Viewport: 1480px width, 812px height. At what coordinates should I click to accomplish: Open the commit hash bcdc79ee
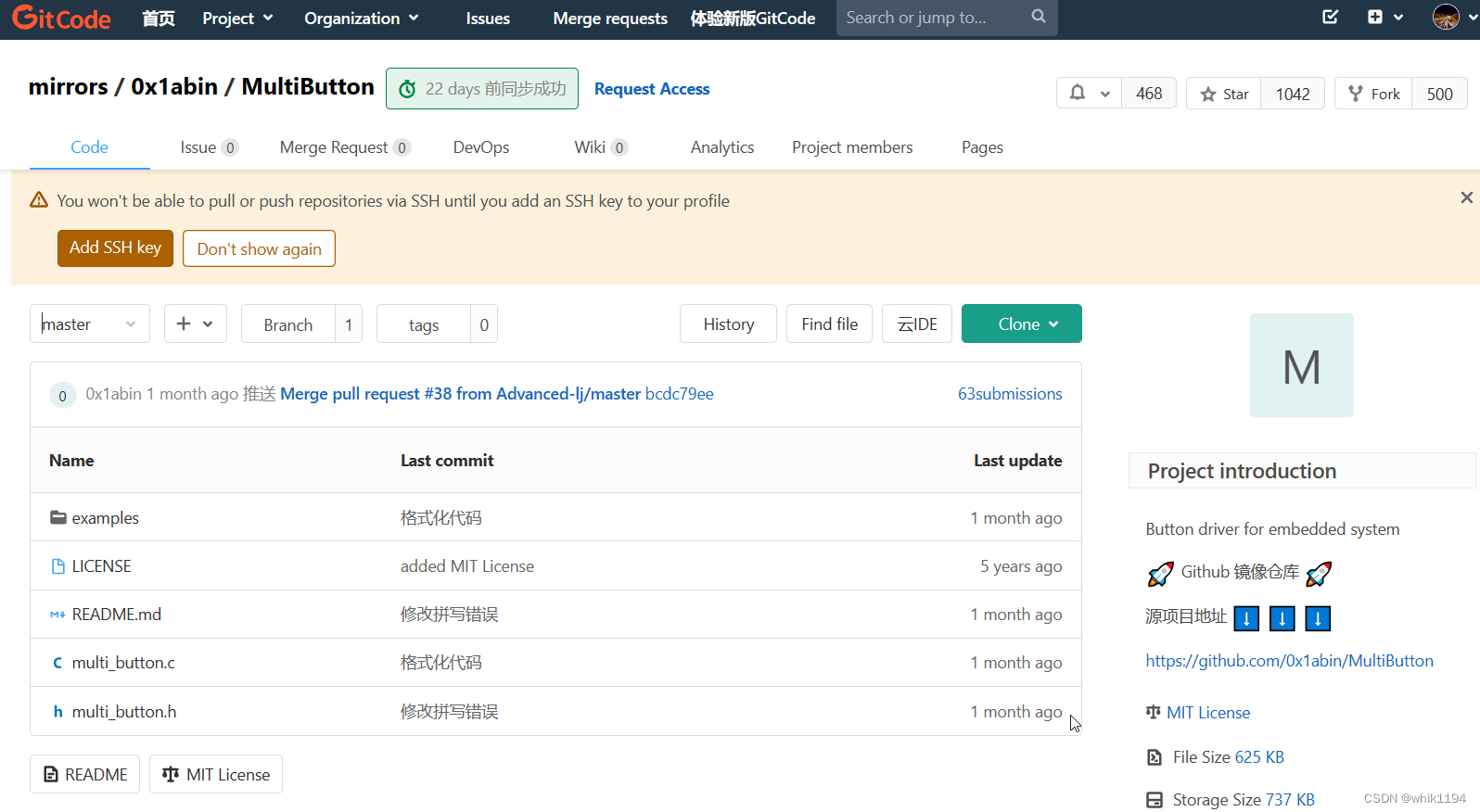tap(680, 394)
